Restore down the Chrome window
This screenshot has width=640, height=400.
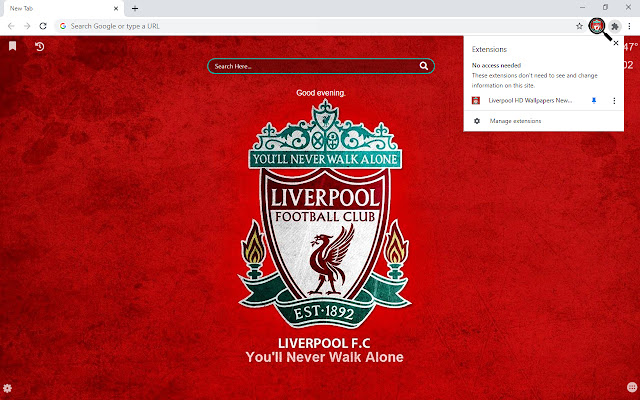click(605, 7)
